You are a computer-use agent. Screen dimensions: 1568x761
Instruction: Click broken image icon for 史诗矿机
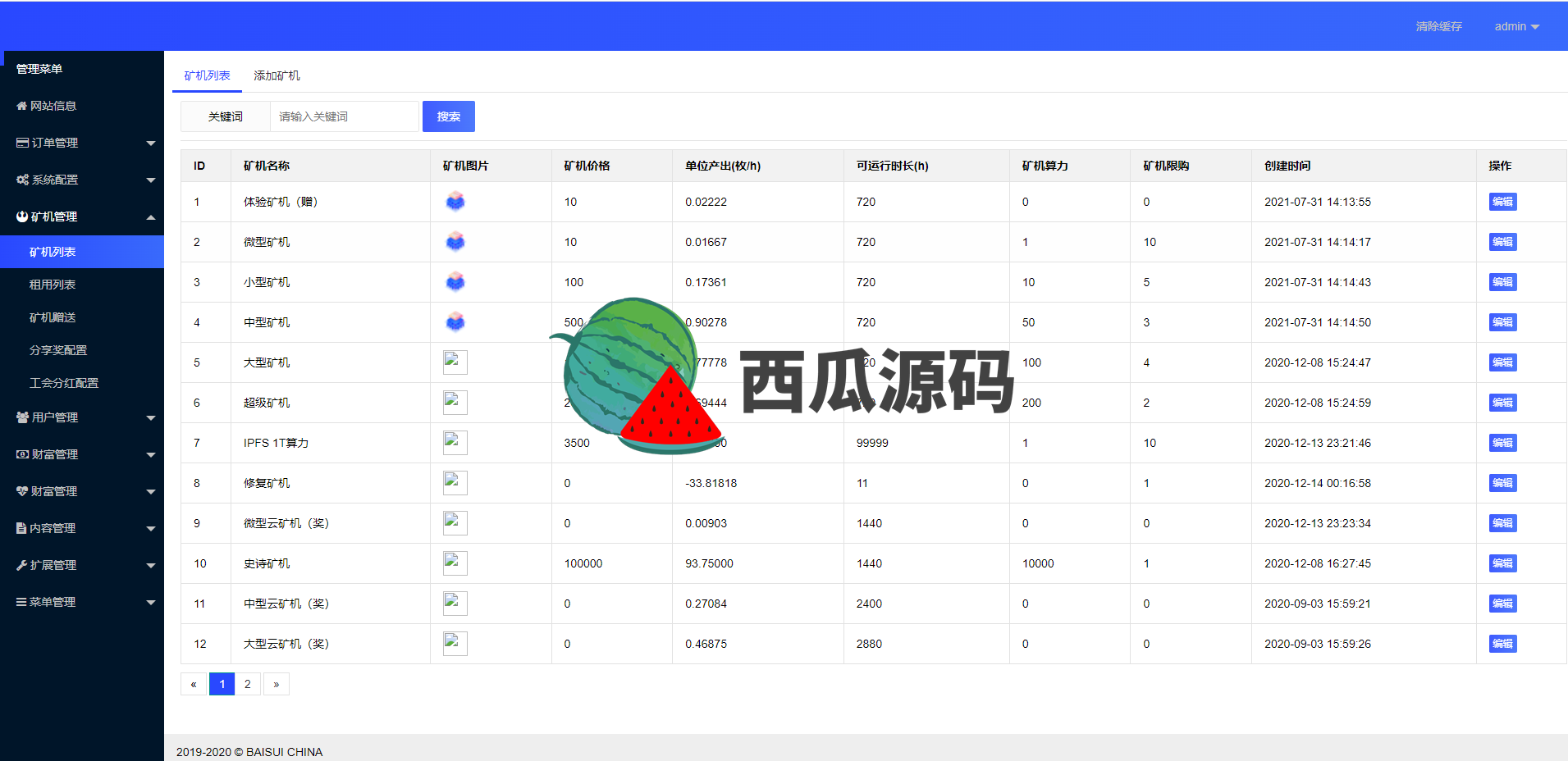point(455,563)
